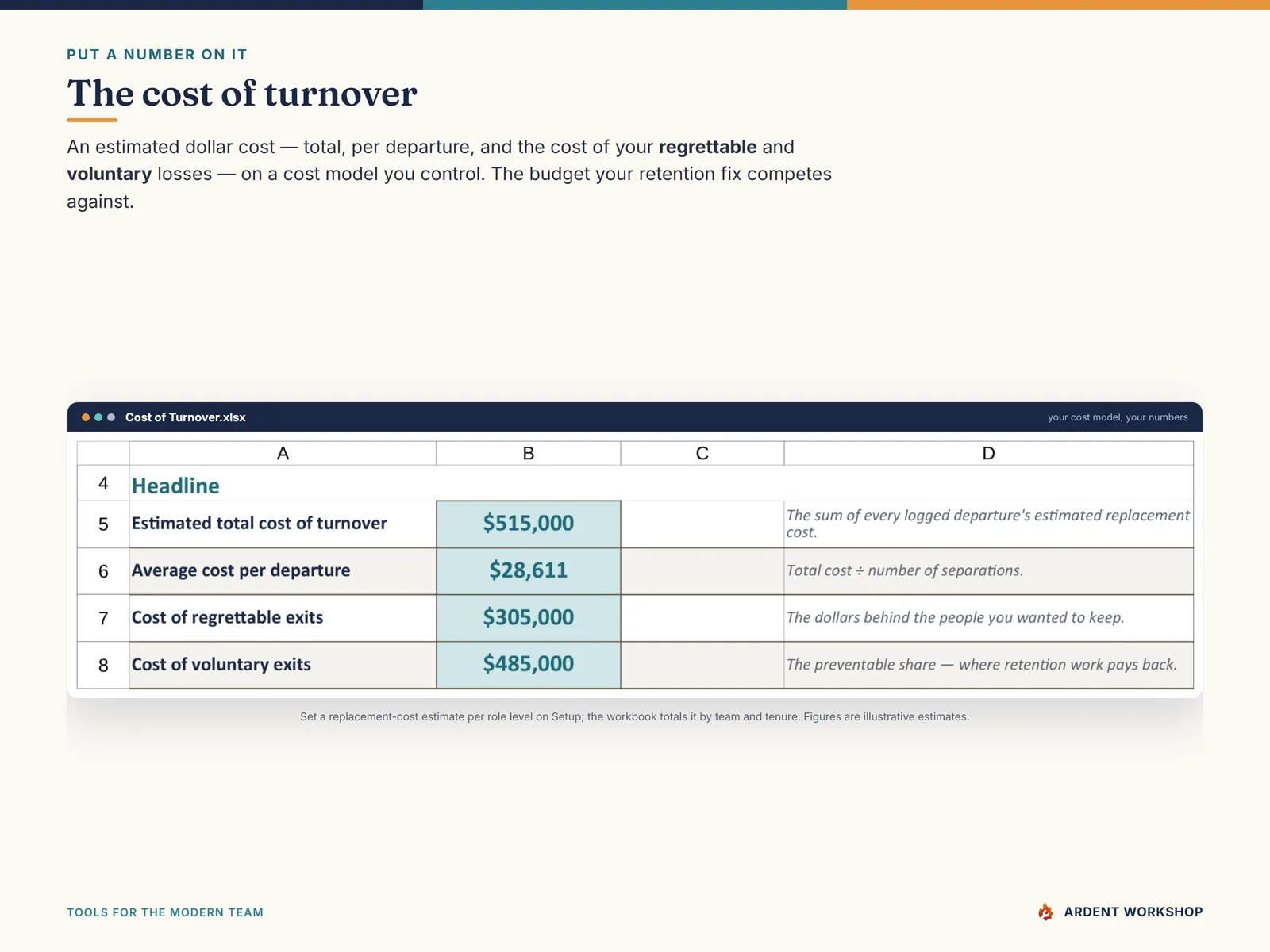Click the 'ARDENT WORKSHOP' brand text
Screen dimensions: 1270x952
click(1133, 912)
